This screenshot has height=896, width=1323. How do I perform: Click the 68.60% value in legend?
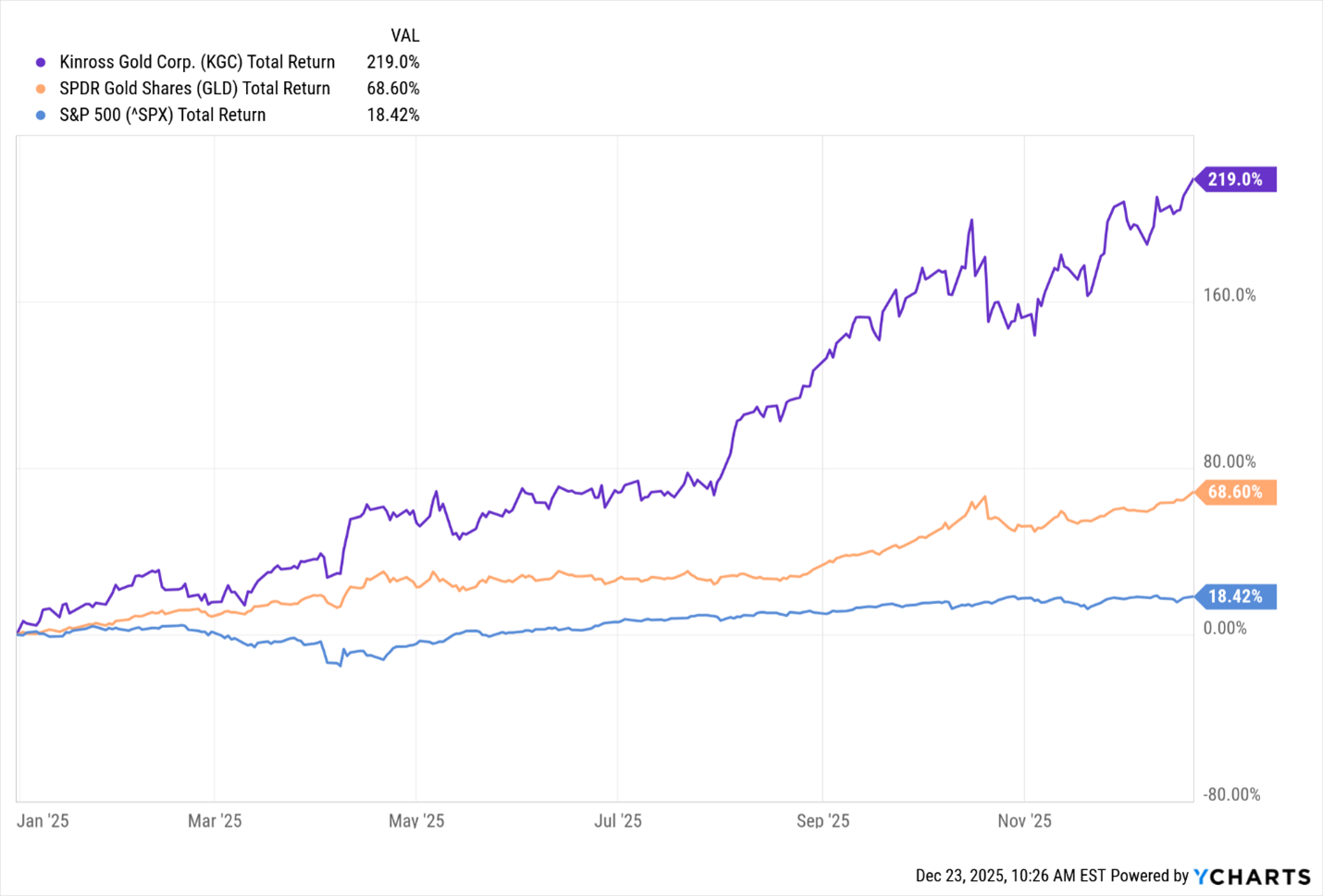click(393, 89)
